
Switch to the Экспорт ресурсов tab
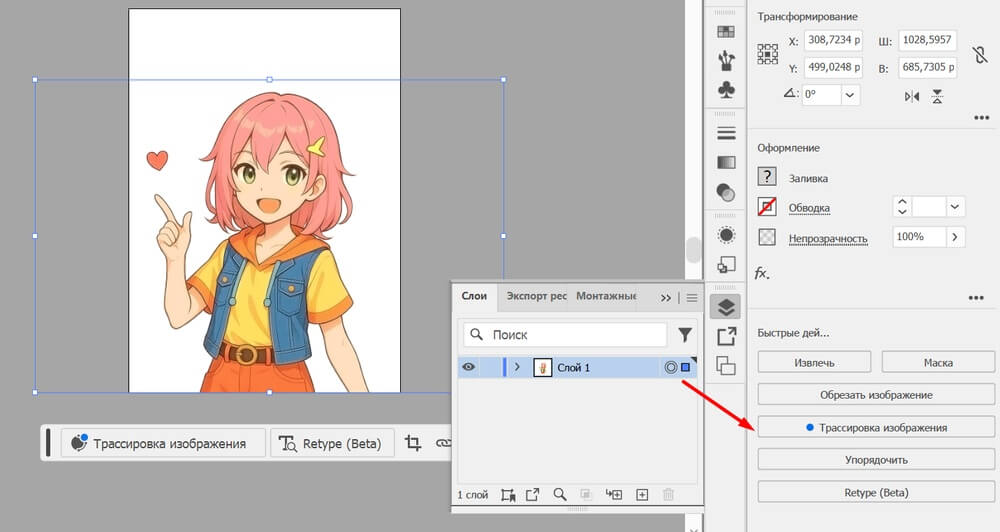[x=536, y=296]
